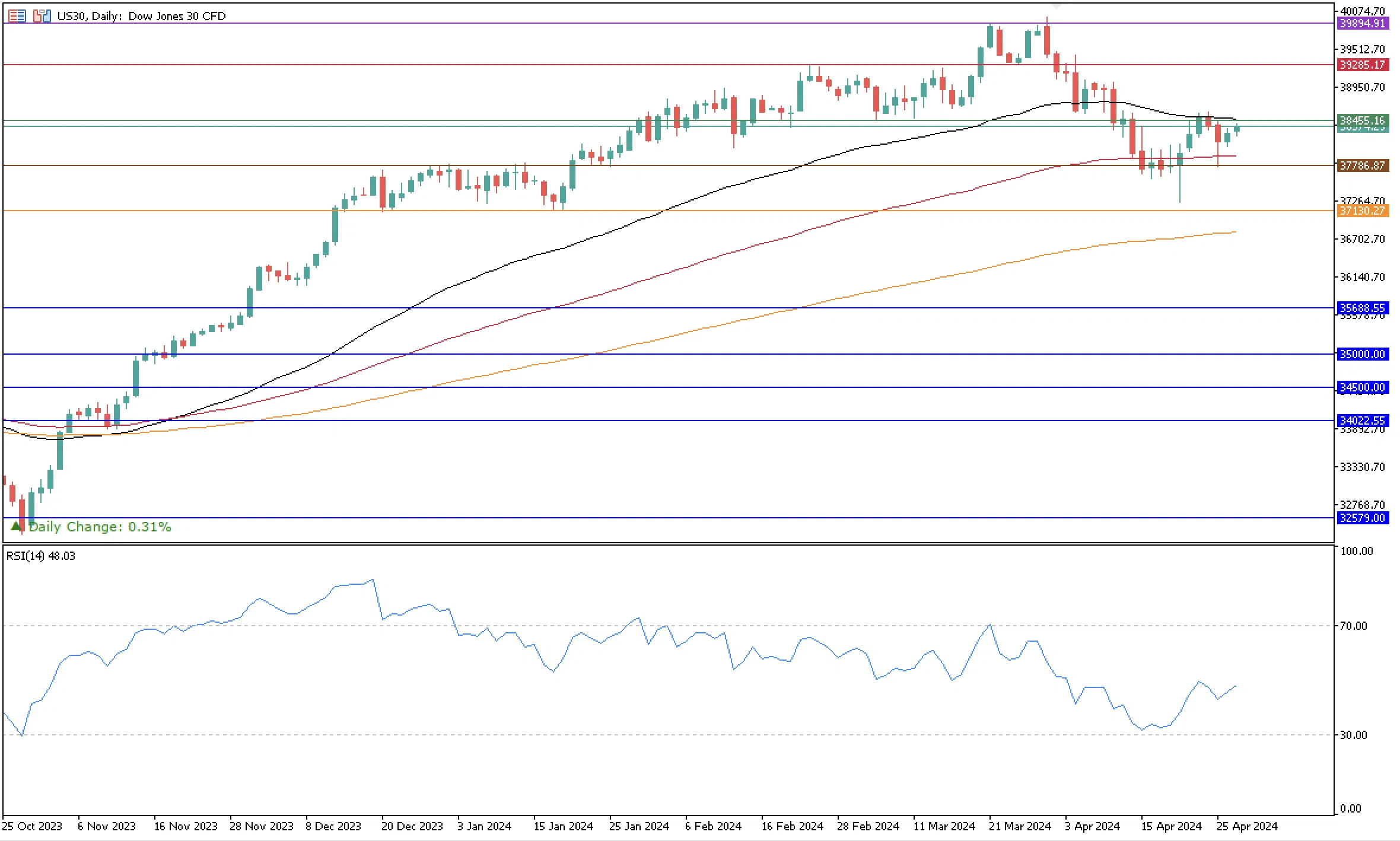Select the 35000.00 horizontal level label
Screen dimensions: 1400x841
(1363, 354)
